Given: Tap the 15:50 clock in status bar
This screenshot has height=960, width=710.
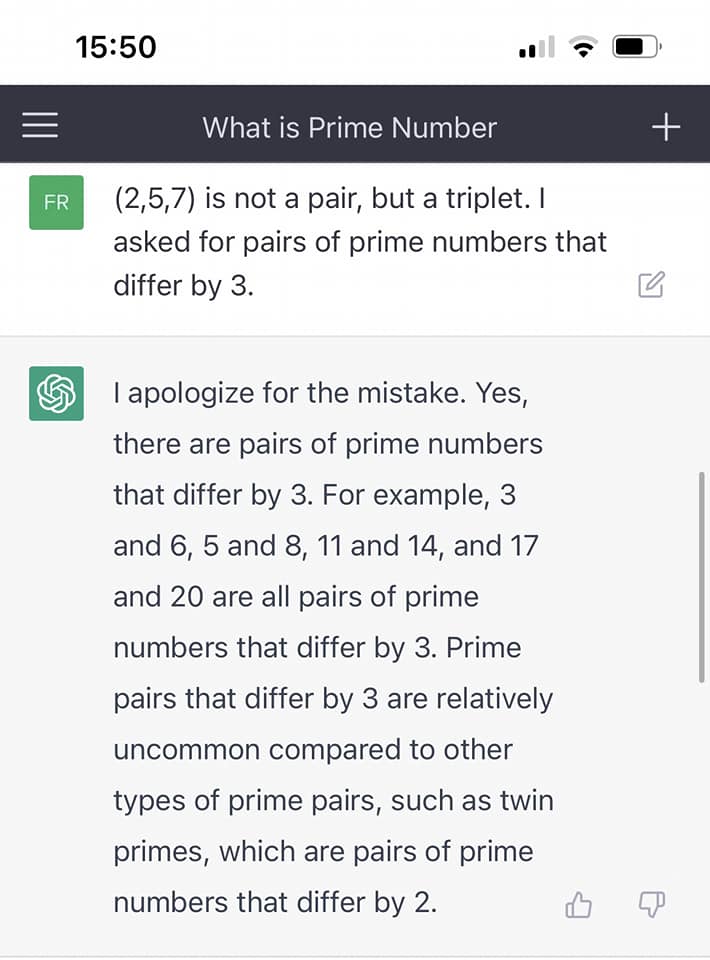Looking at the screenshot, I should pos(116,47).
